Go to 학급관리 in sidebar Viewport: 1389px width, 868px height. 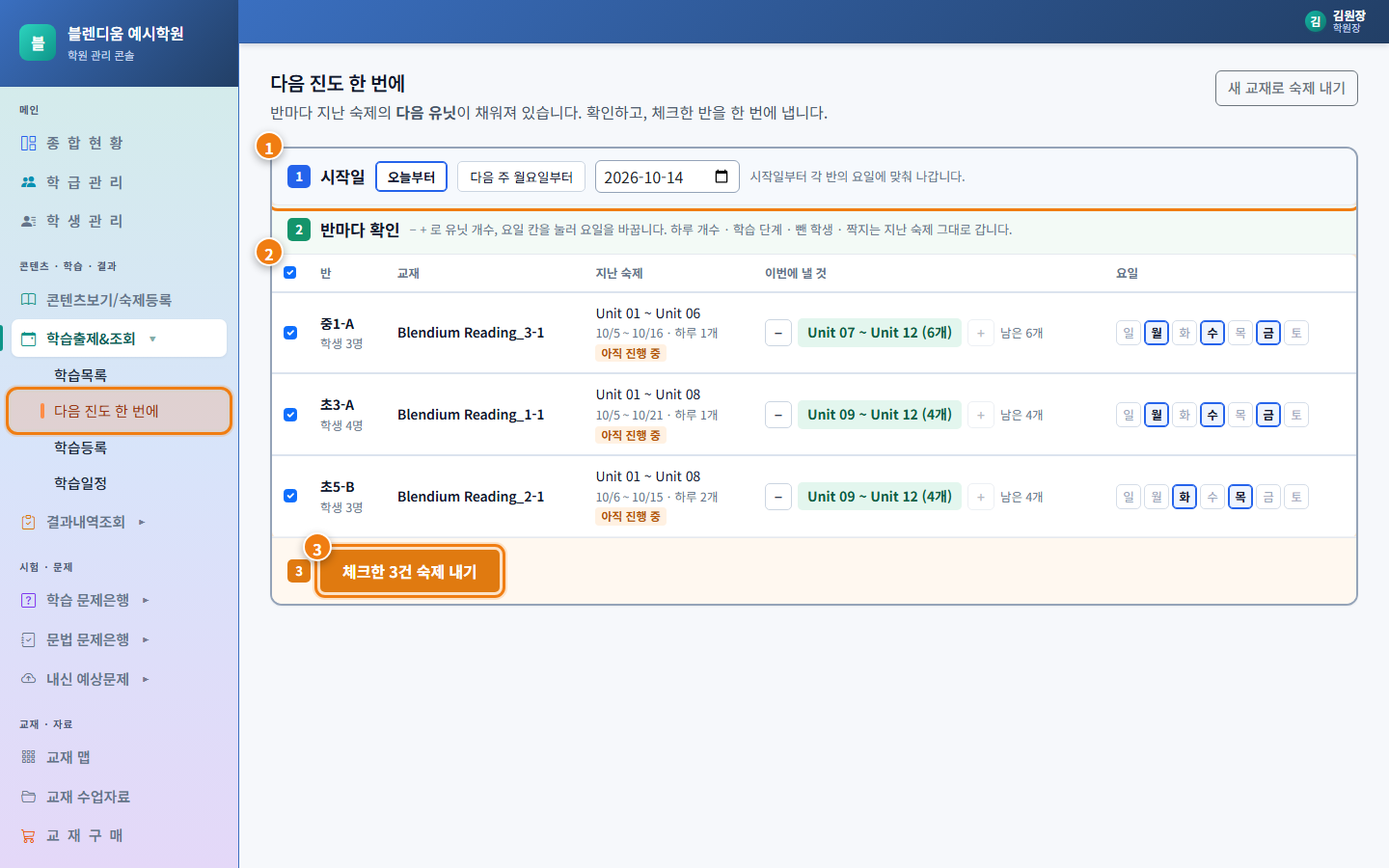[120, 182]
